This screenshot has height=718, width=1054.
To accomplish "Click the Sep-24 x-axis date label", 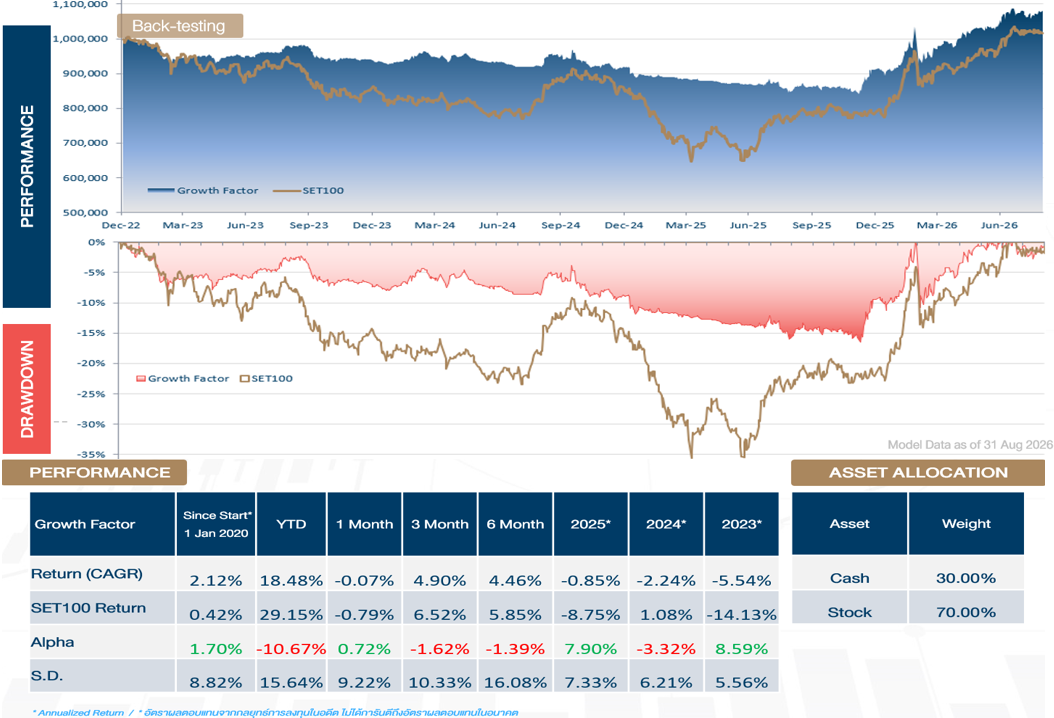I will click(561, 225).
